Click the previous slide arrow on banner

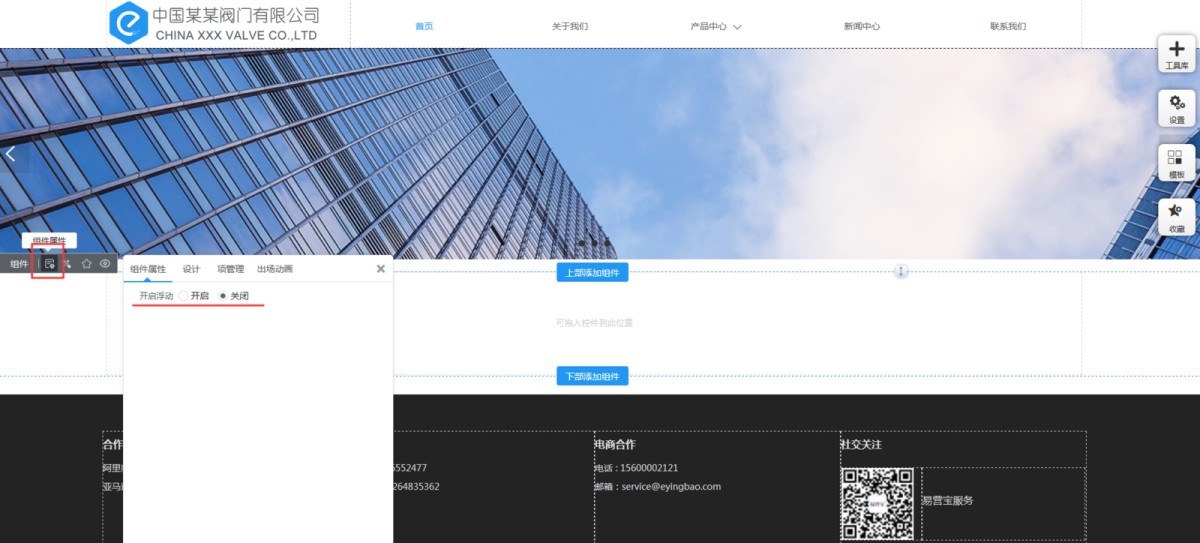[11, 154]
